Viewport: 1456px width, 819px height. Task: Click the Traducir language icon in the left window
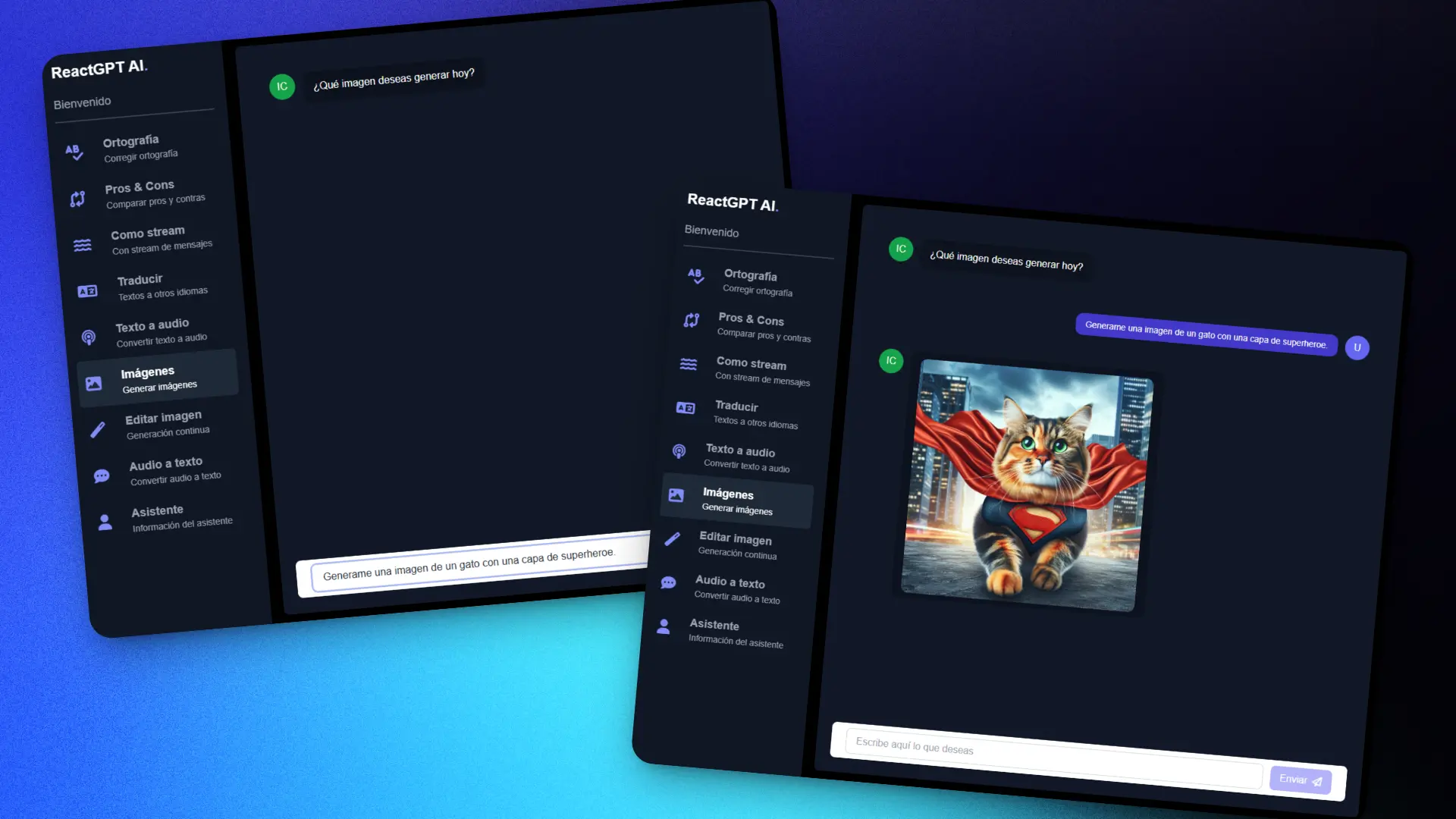pos(87,291)
